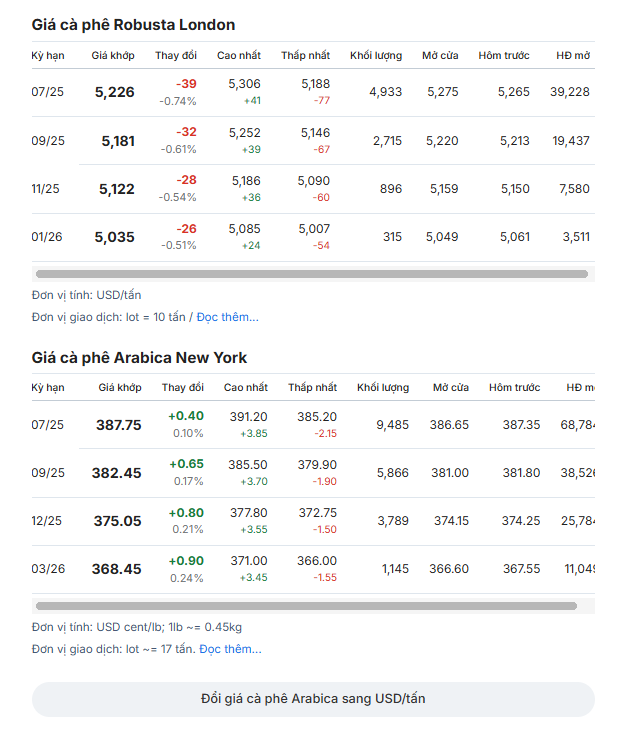Click Arabica volume 5,866

392,473
